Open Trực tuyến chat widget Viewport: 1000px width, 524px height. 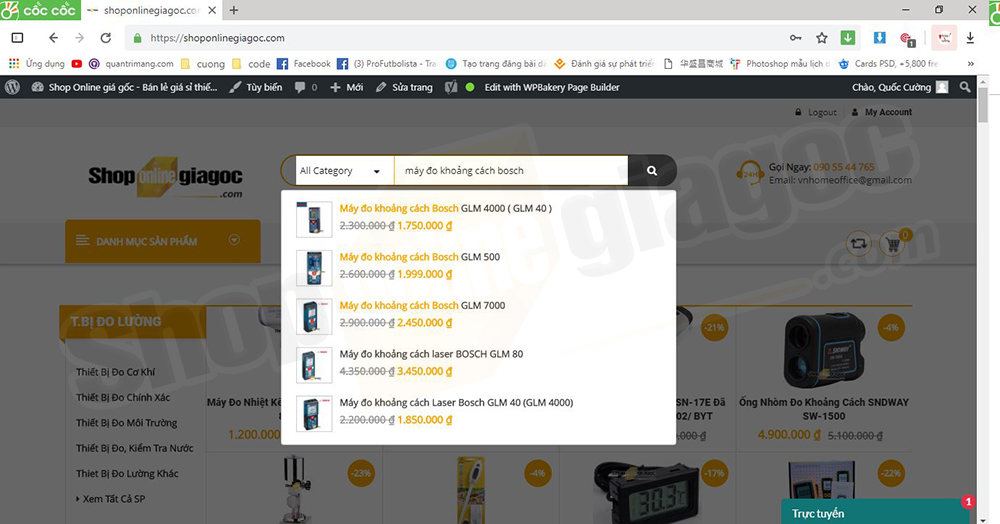tap(818, 513)
